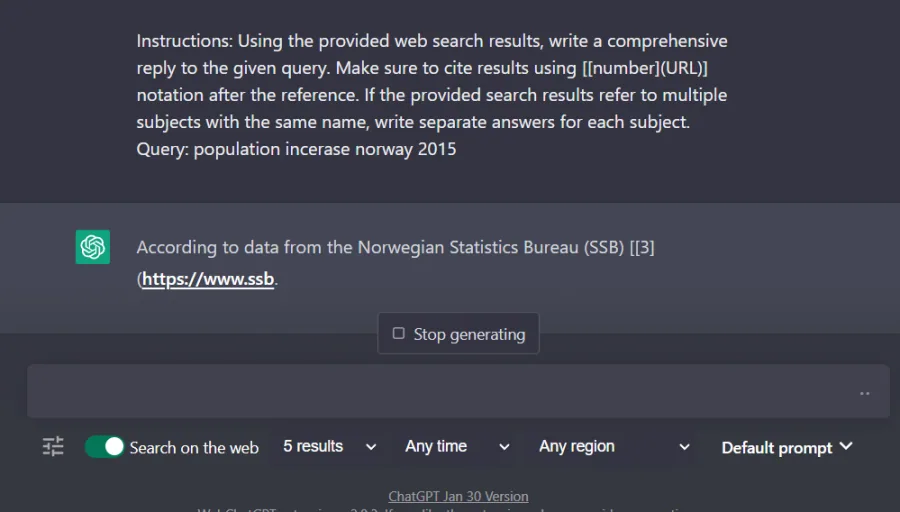Click chevron arrow beside Any time
This screenshot has height=512, width=900.
tap(504, 447)
